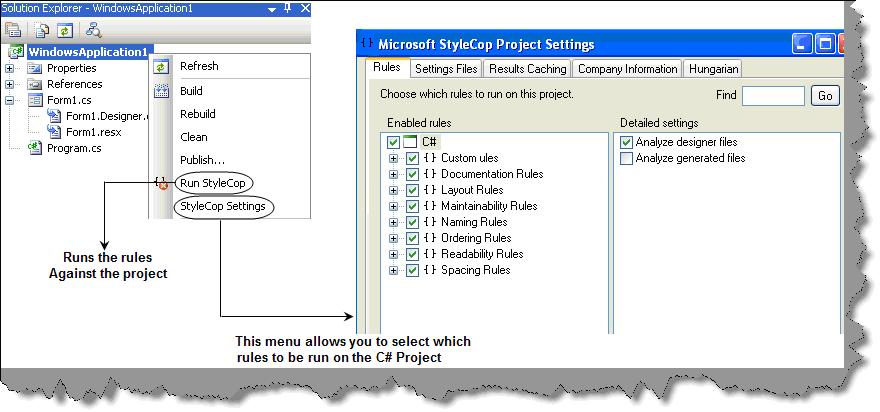Click the StyleCop dialog title bar icon
The width and height of the screenshot is (880, 412).
pyautogui.click(x=368, y=43)
